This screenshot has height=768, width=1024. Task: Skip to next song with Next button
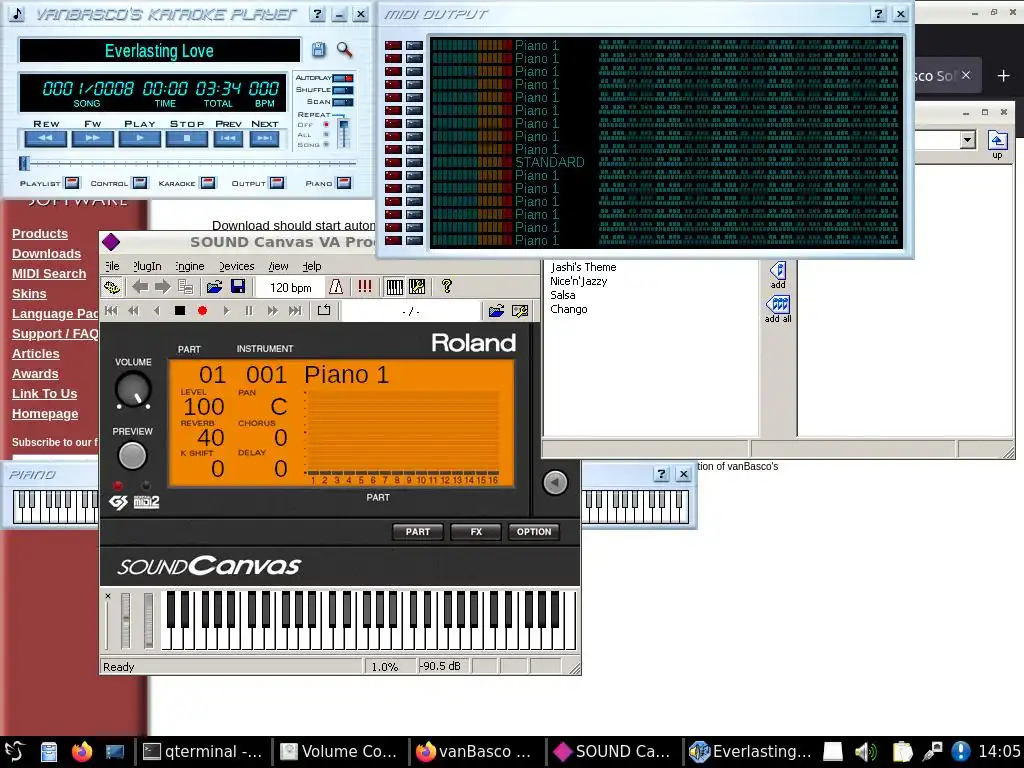[x=264, y=138]
